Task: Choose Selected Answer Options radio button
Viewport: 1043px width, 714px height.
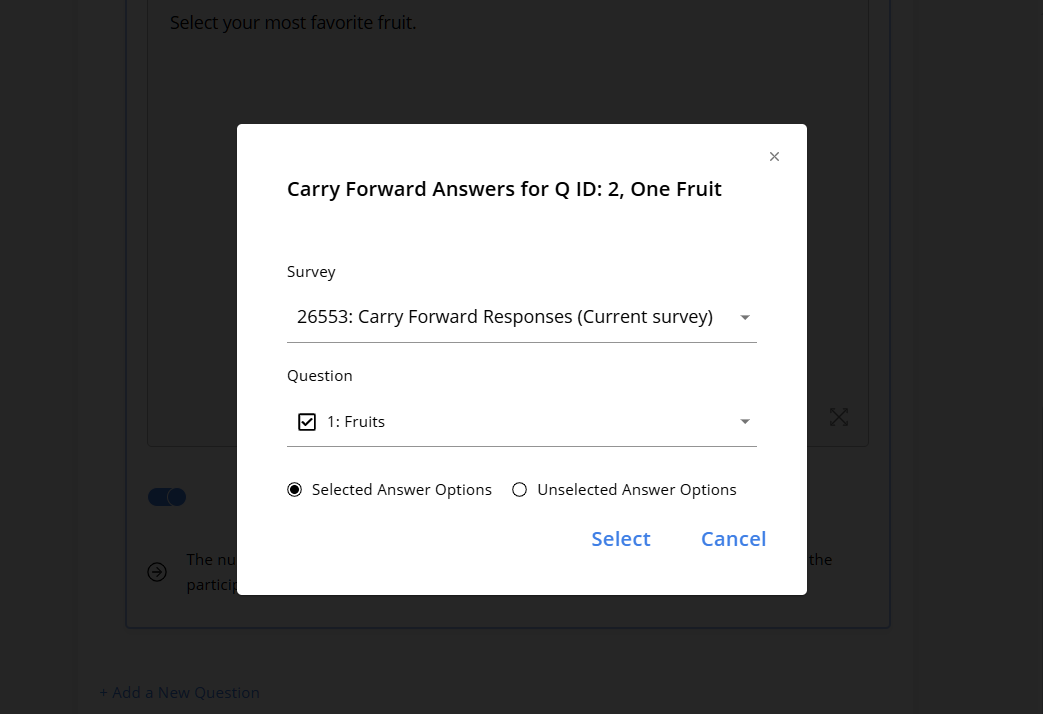Action: tap(294, 490)
